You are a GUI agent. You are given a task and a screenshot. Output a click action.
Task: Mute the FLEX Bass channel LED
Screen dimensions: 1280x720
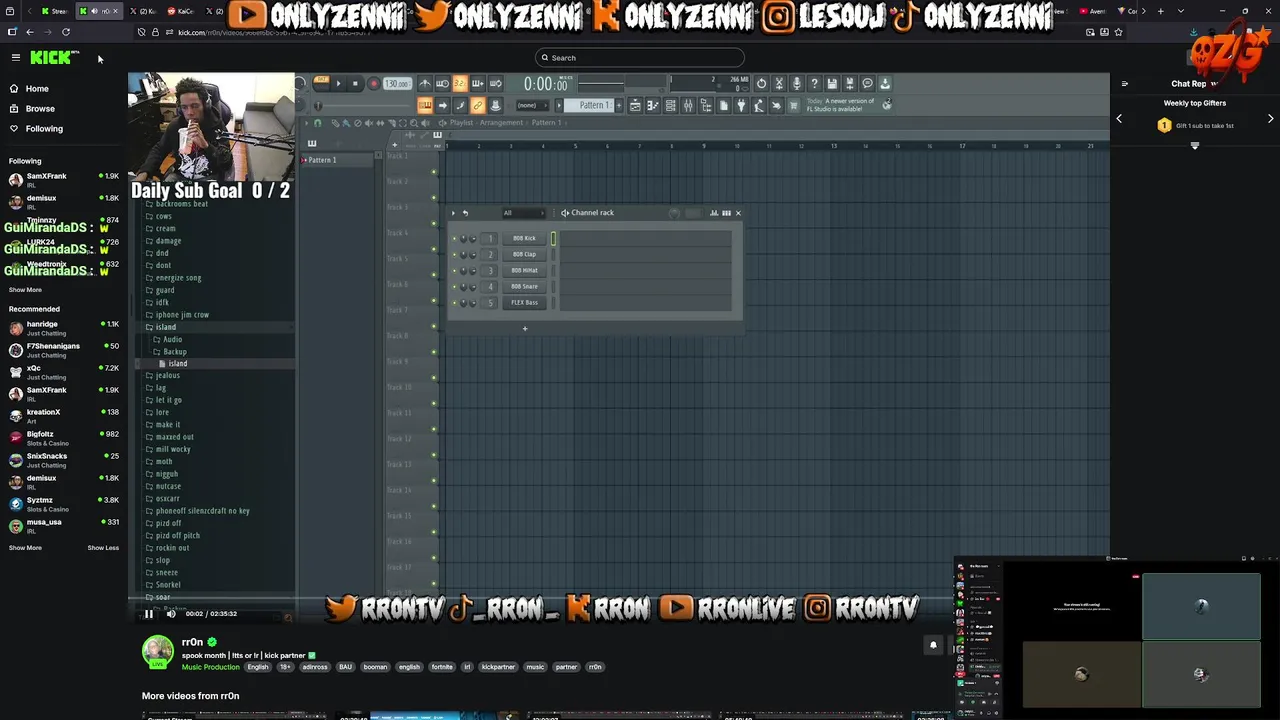coord(454,302)
